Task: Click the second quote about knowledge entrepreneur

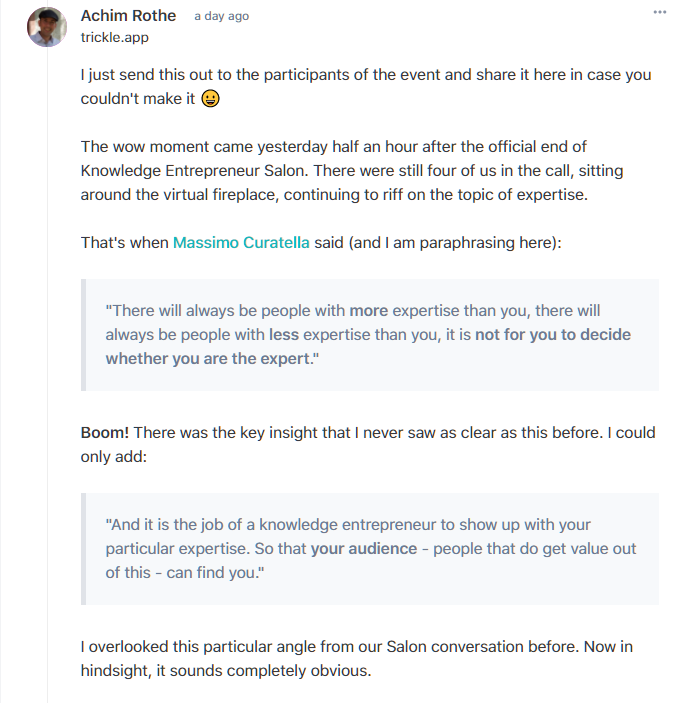Action: click(x=371, y=548)
